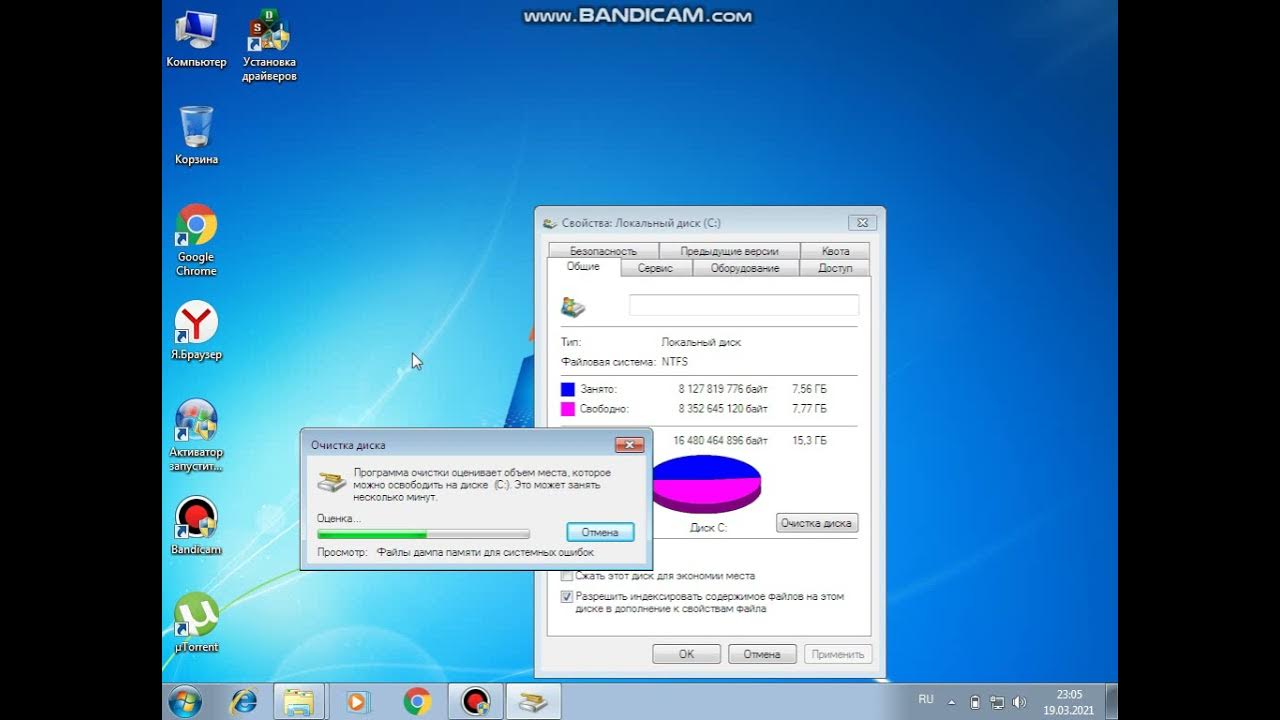Click the Disk Cleanup dialog drive icon
The height and width of the screenshot is (720, 1280).
click(x=331, y=481)
